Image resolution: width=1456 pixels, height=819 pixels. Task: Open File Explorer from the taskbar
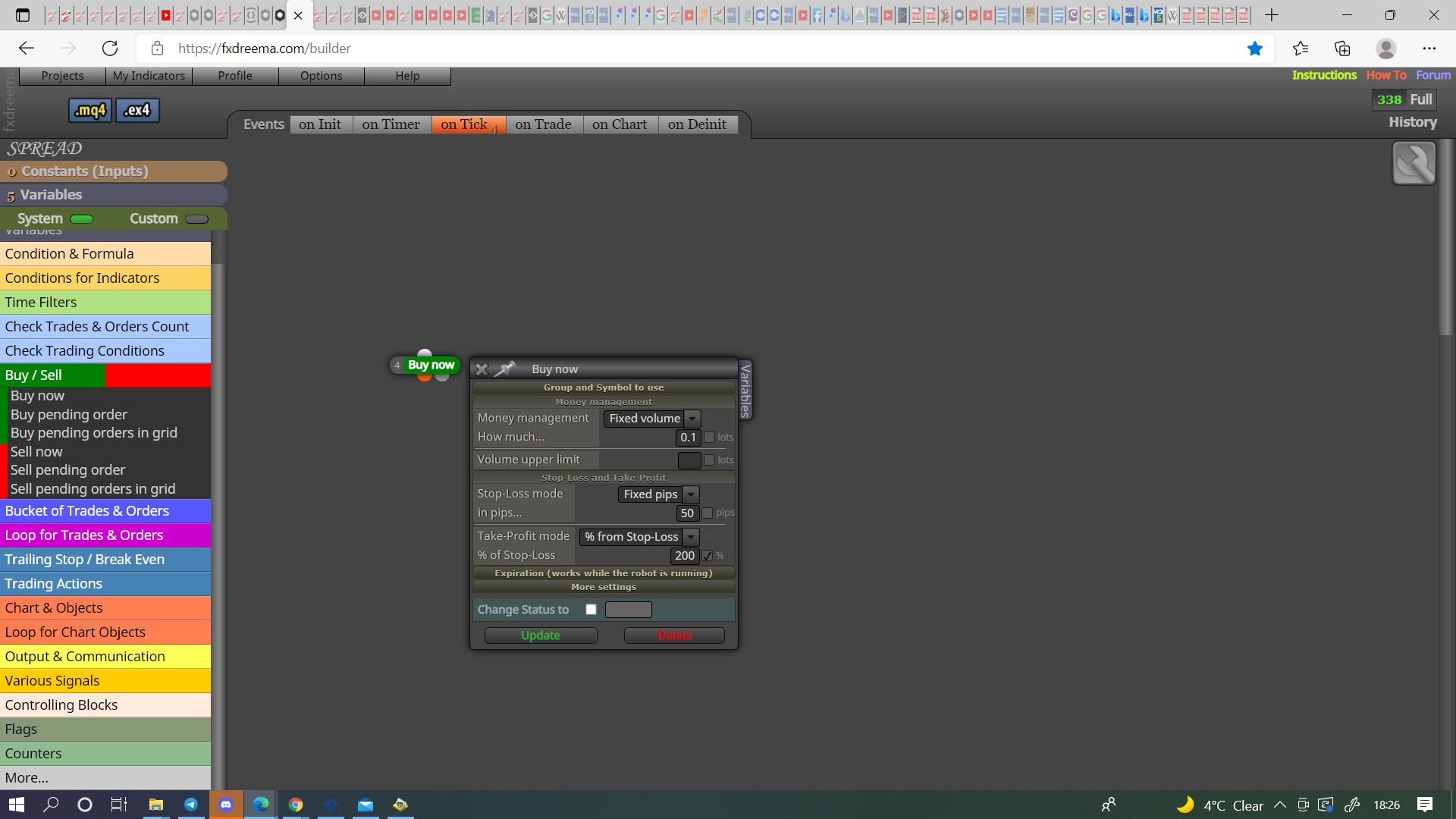click(x=156, y=805)
